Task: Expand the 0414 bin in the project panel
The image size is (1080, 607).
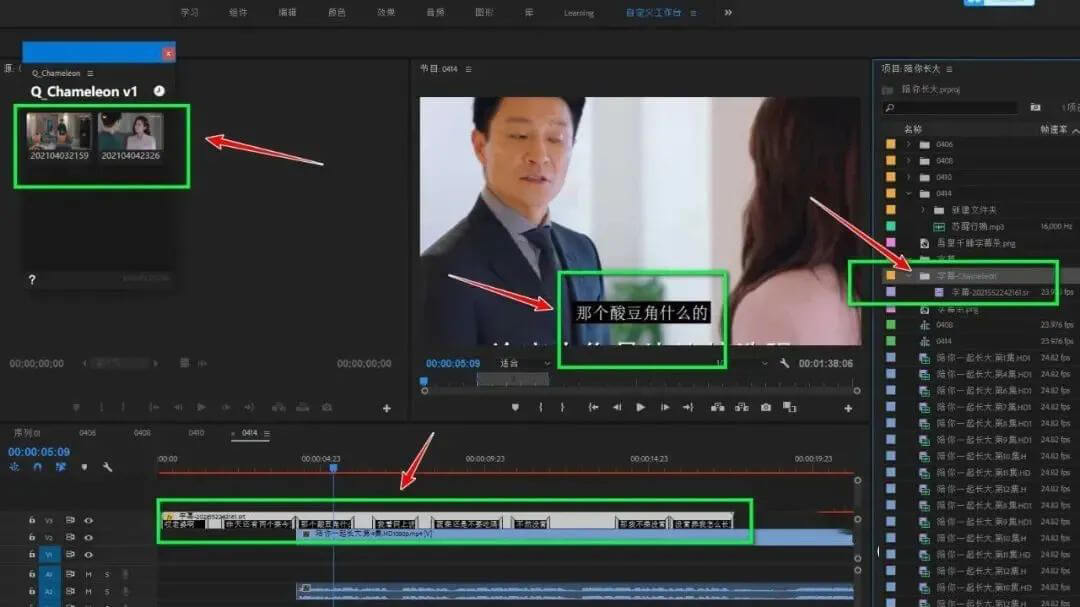Action: pos(909,193)
